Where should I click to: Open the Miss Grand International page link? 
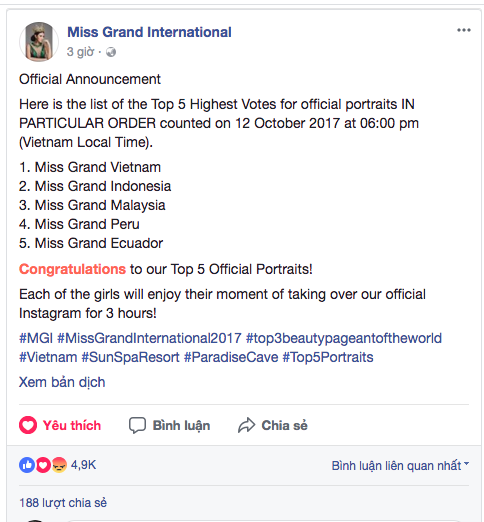(x=149, y=32)
